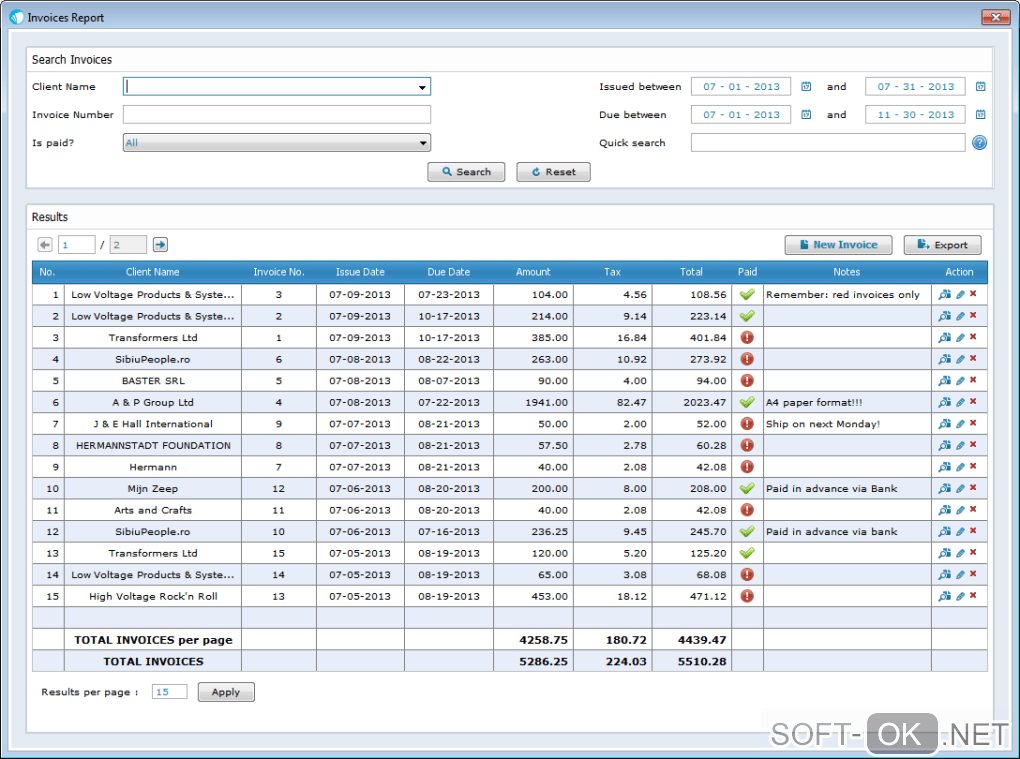The image size is (1020, 759).
Task: Go to next results page arrow
Action: click(x=160, y=245)
